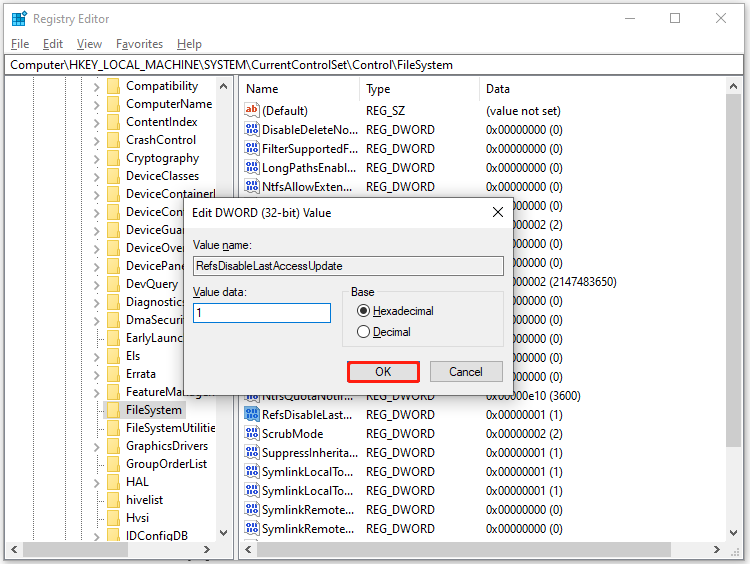Open the File menu
Viewport: 750px width, 564px height.
click(20, 44)
